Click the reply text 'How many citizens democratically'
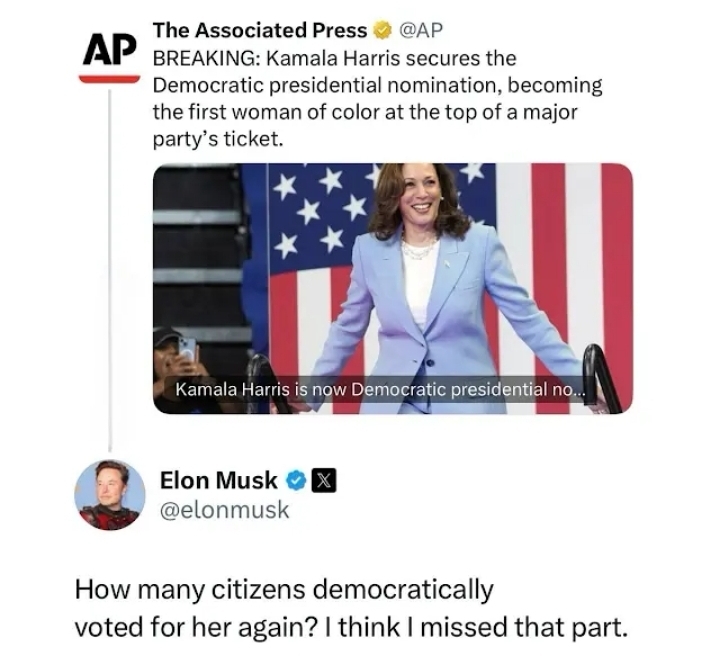The image size is (719, 672). 284,589
